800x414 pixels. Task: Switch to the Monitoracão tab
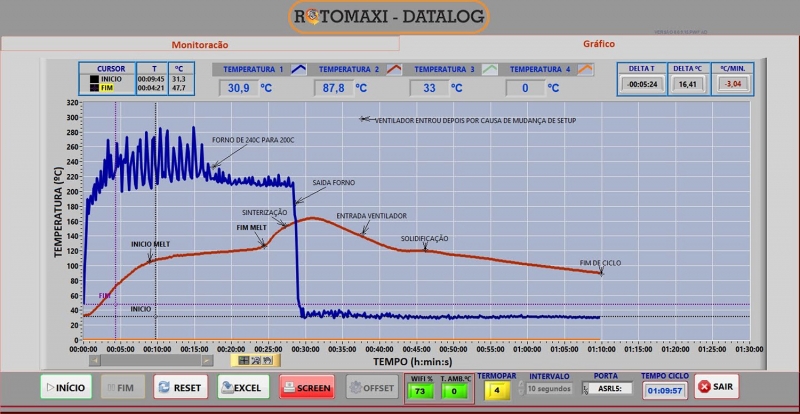199,44
